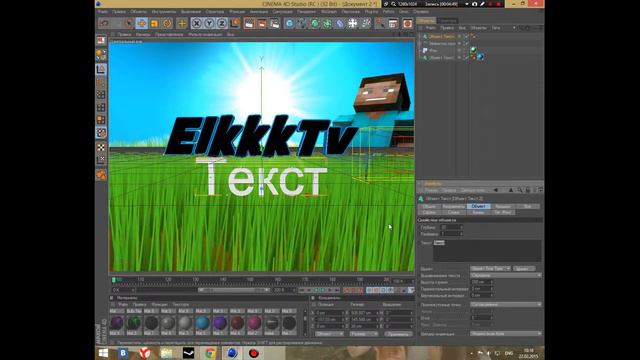Open the File menu in main menu bar
Screen dimensions: 640x360
click(103, 12)
